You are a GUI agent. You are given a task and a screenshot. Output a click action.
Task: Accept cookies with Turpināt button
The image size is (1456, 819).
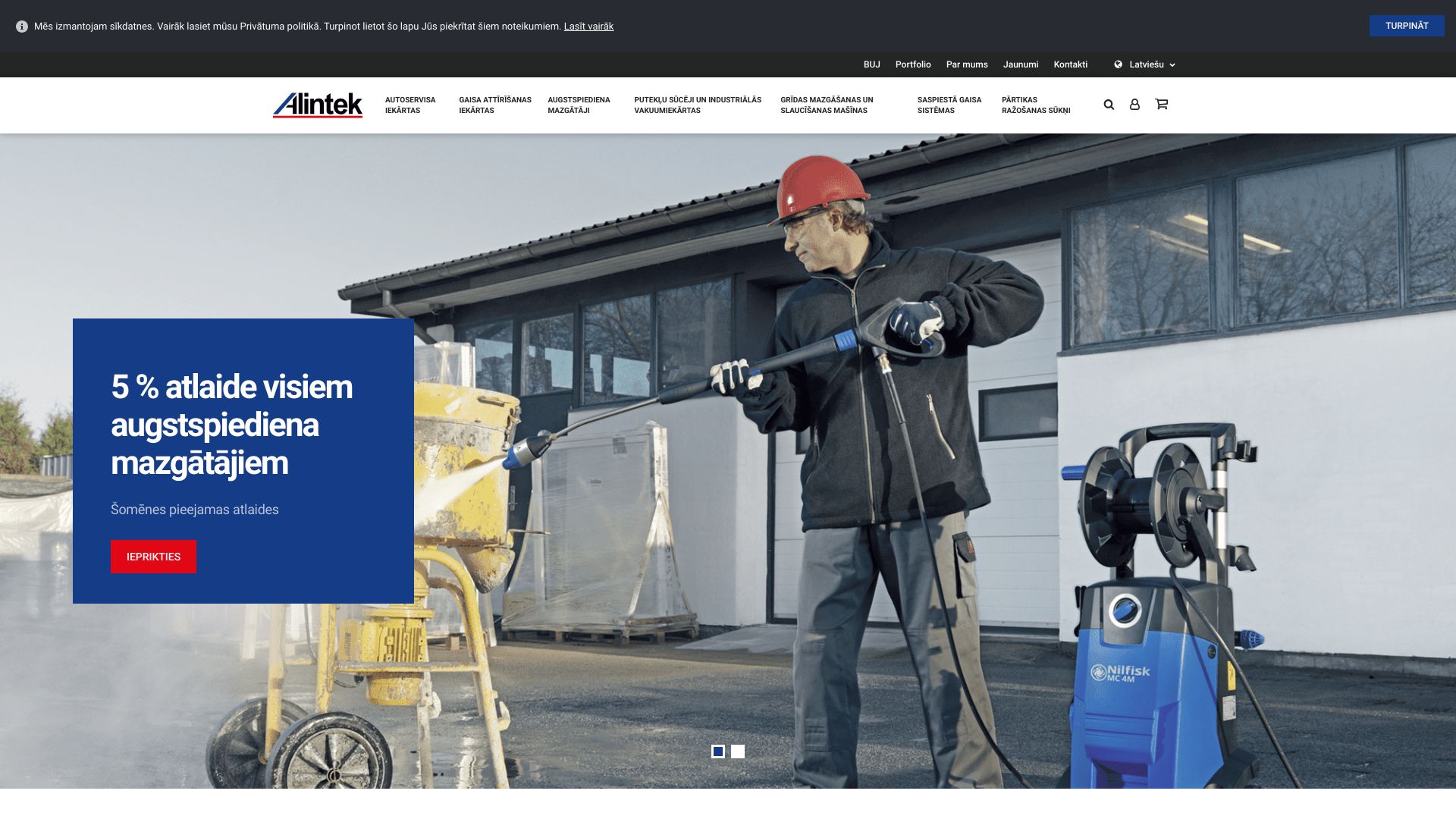coord(1406,26)
